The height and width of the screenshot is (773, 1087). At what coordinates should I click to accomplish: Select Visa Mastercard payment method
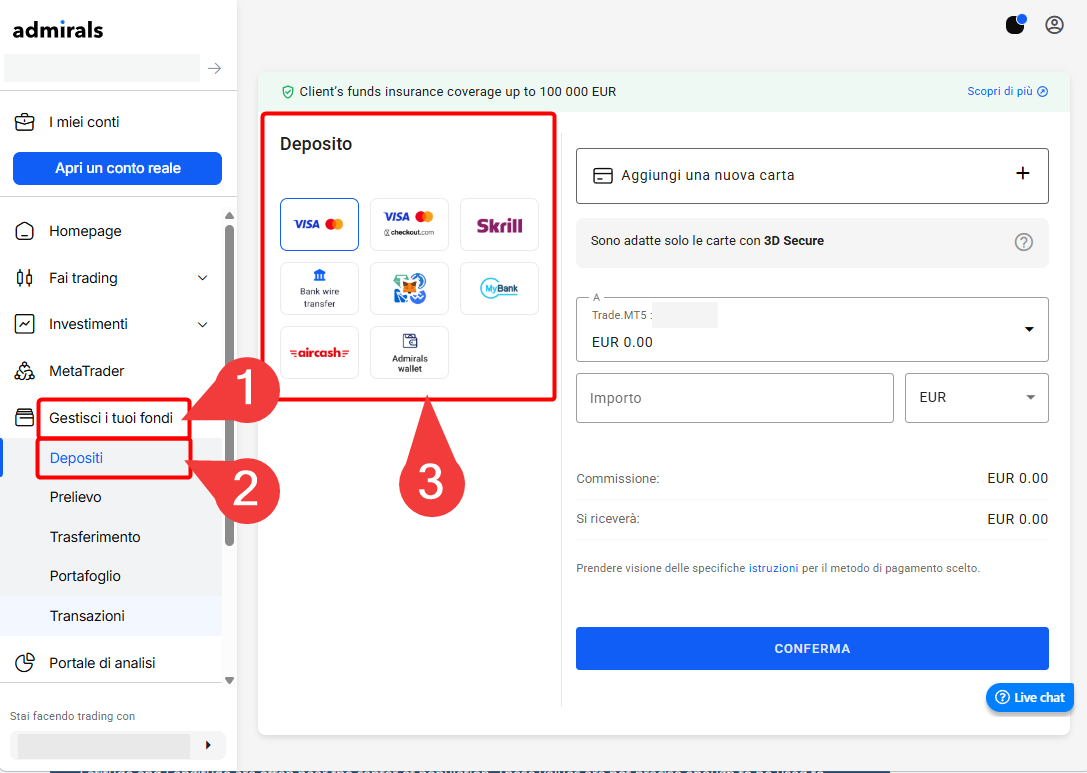point(319,224)
